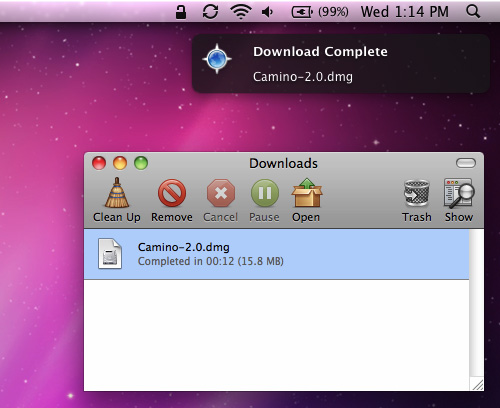This screenshot has height=408, width=500.
Task: Select the Camino-2.0.dmg download row
Action: (x=276, y=254)
